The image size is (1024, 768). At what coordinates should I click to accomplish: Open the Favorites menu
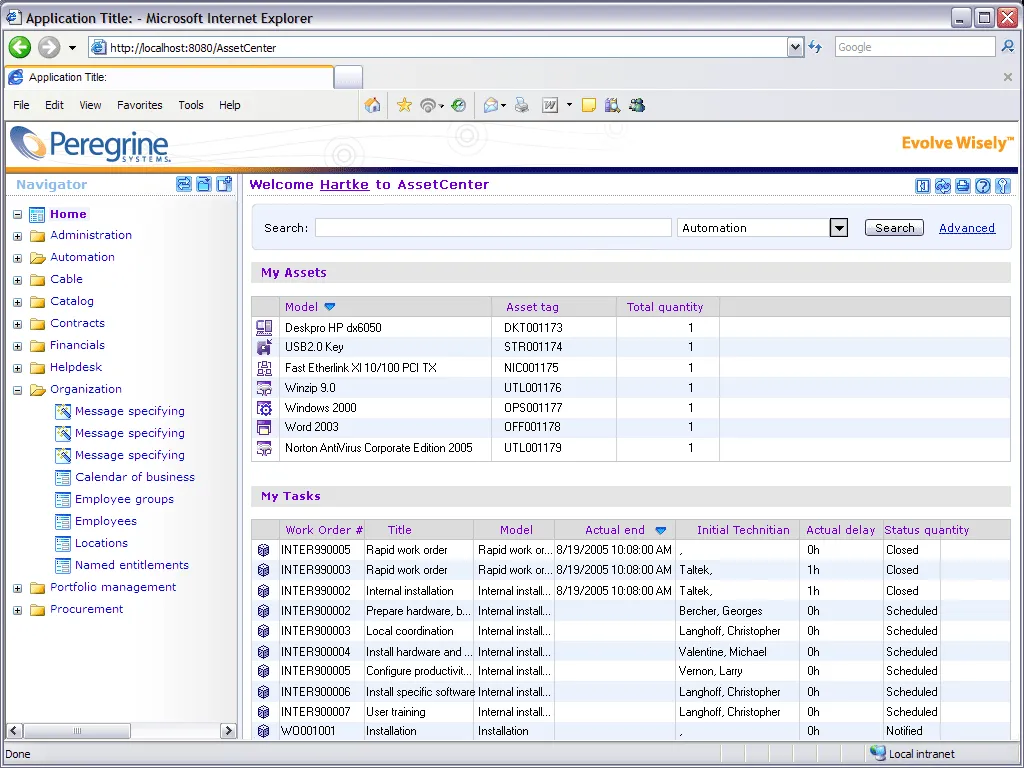coord(140,105)
